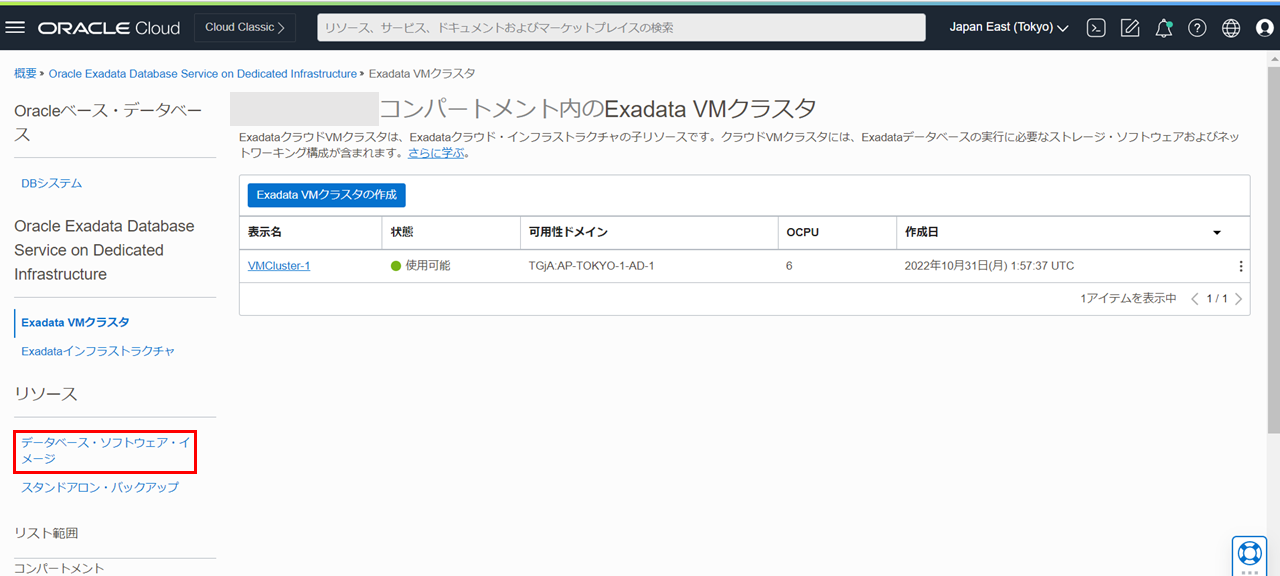Open the help question mark menu
Viewport: 1280px width, 576px height.
(1197, 28)
